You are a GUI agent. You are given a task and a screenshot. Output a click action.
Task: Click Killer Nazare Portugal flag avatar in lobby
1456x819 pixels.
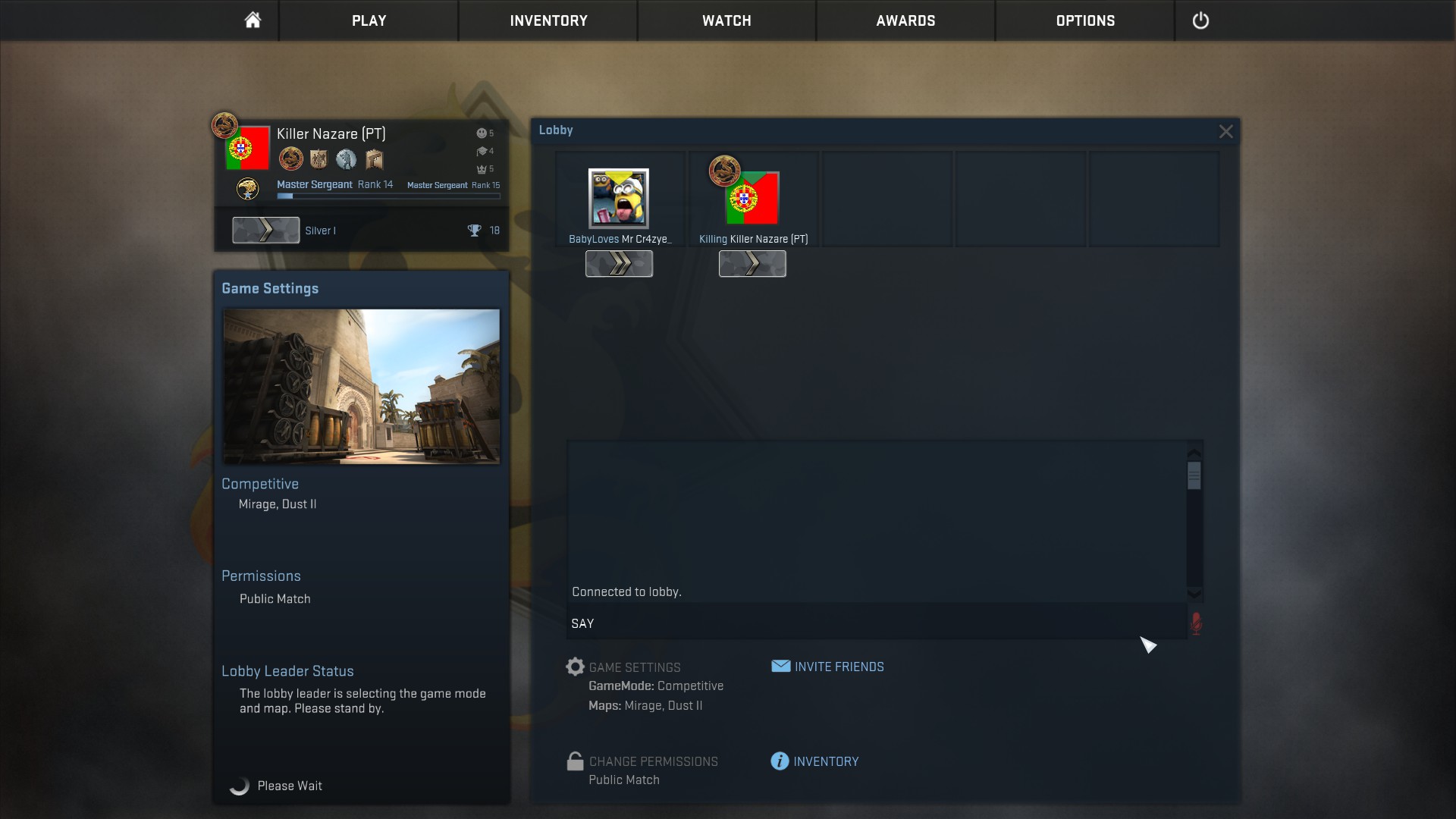click(752, 198)
